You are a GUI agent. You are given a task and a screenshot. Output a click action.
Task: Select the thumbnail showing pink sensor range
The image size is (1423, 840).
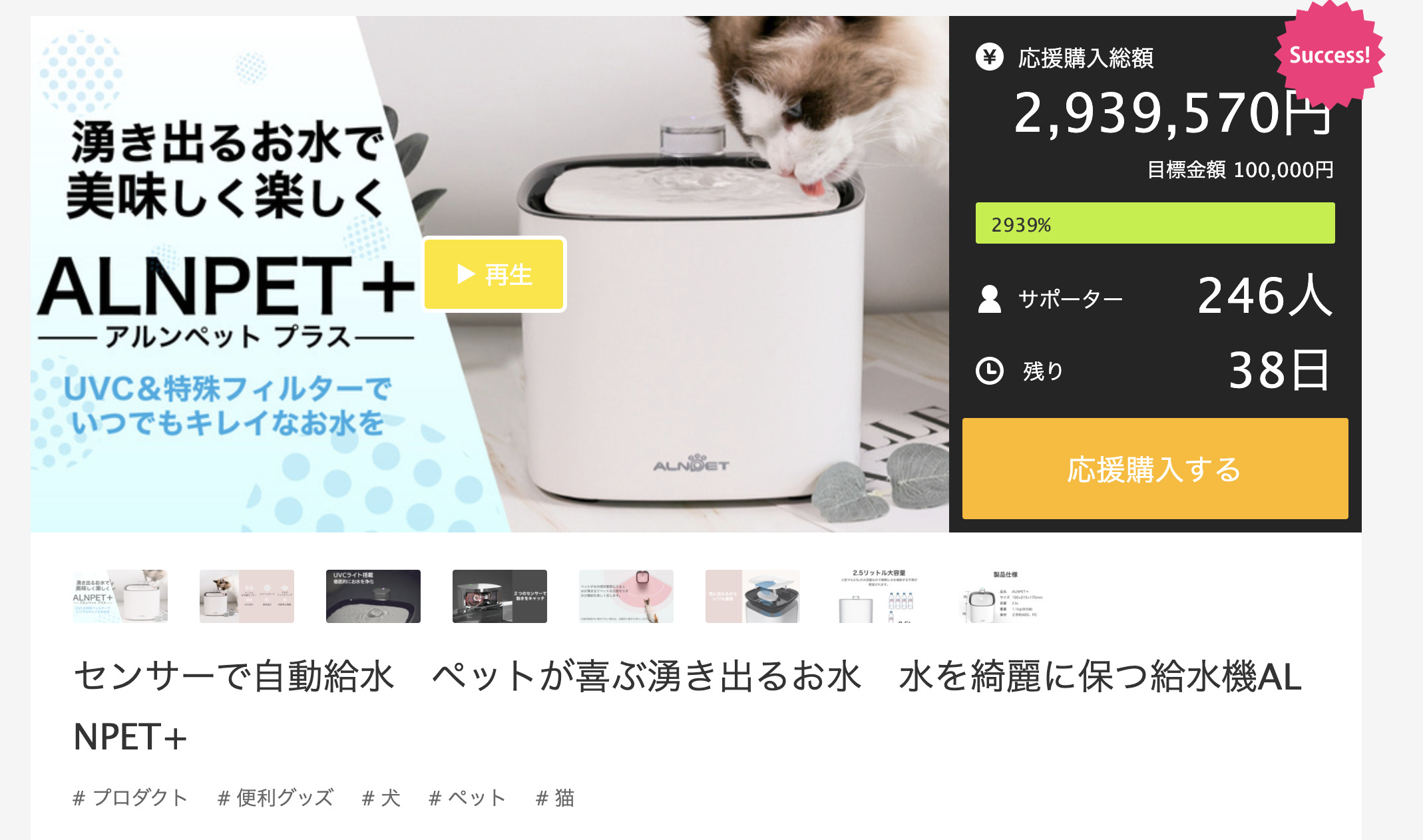tap(626, 596)
